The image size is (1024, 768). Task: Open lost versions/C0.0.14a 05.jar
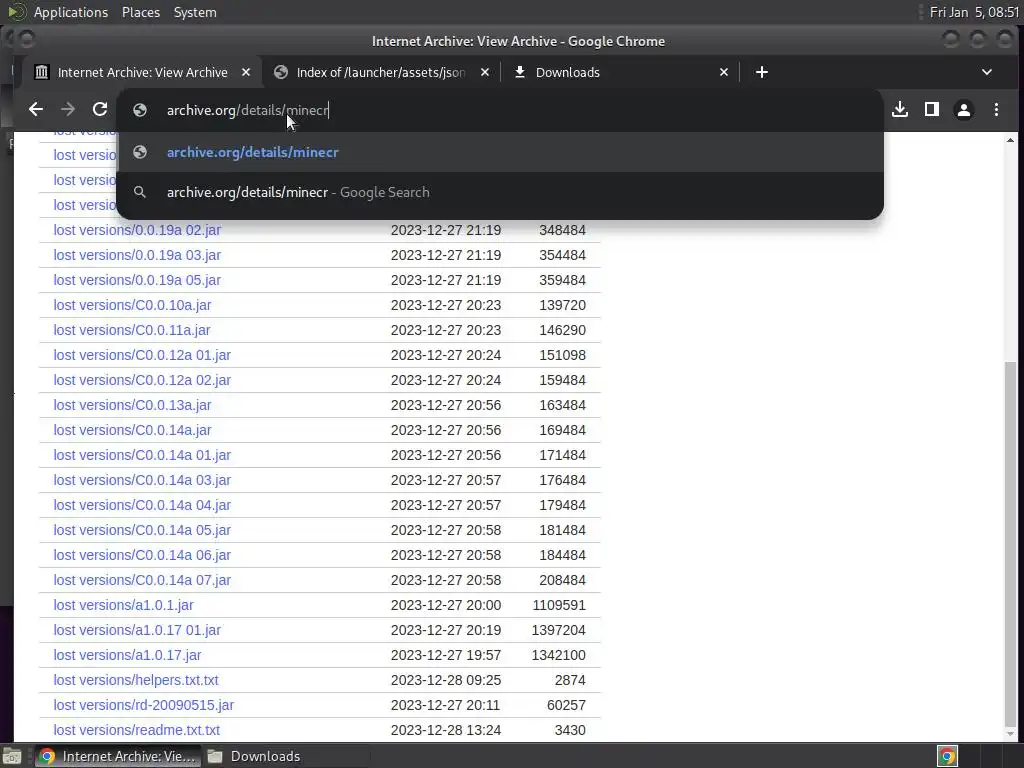[x=142, y=530]
